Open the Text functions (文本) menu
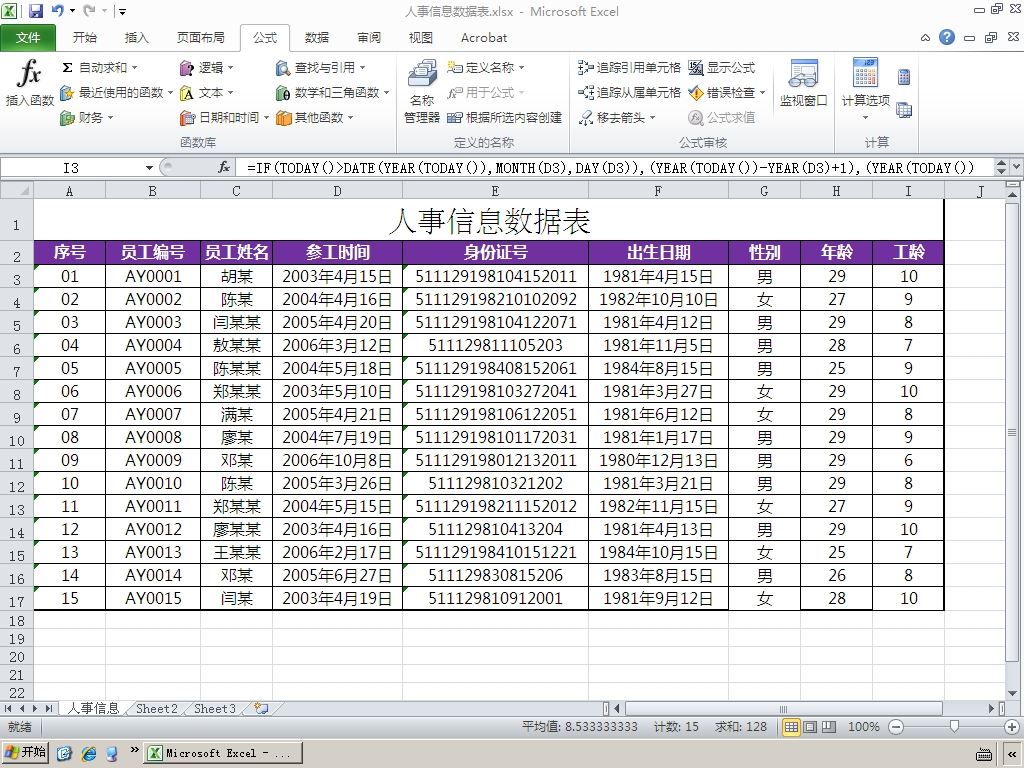This screenshot has width=1024, height=768. click(206, 93)
